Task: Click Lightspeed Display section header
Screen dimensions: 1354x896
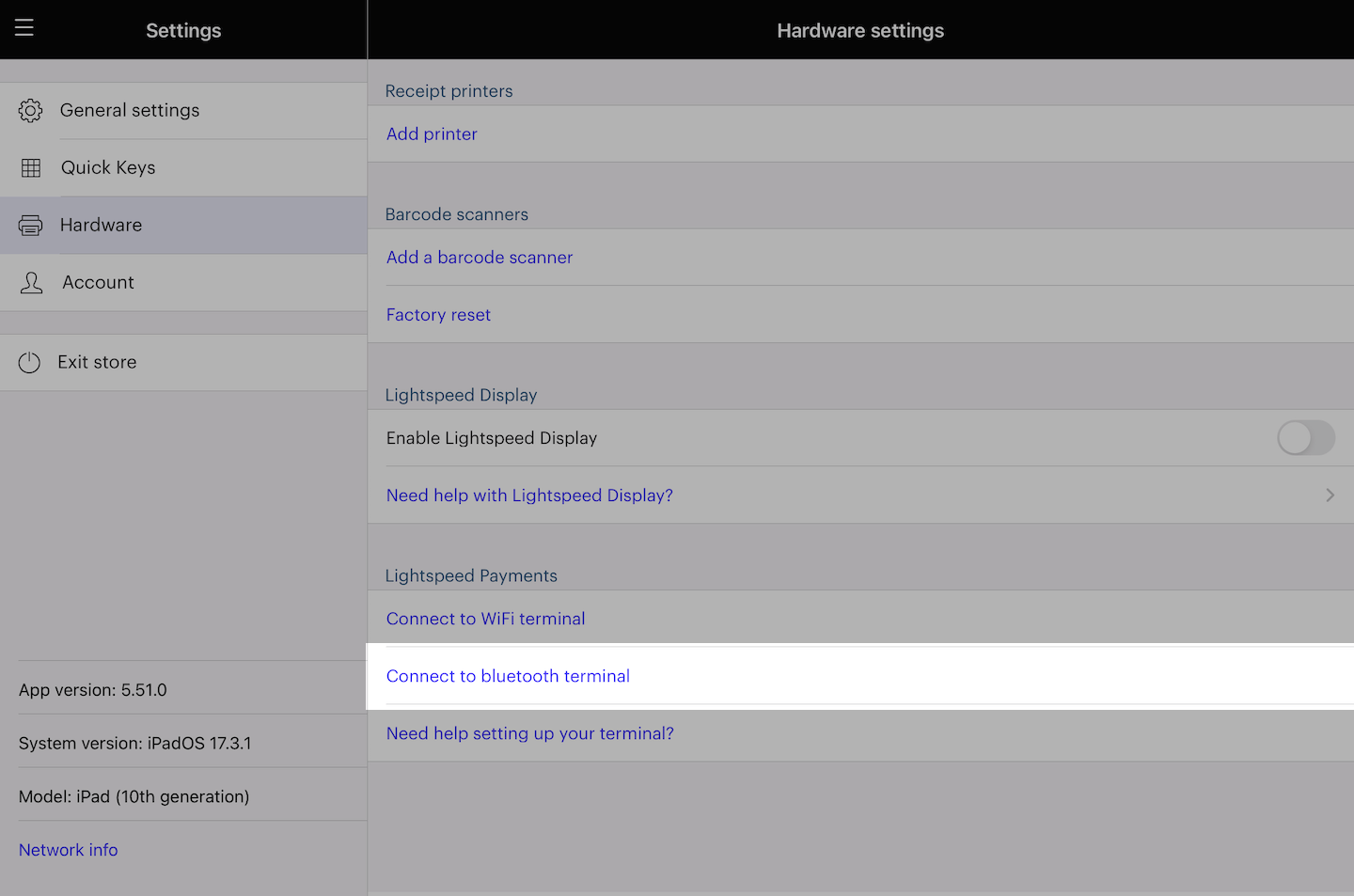Action: point(462,395)
